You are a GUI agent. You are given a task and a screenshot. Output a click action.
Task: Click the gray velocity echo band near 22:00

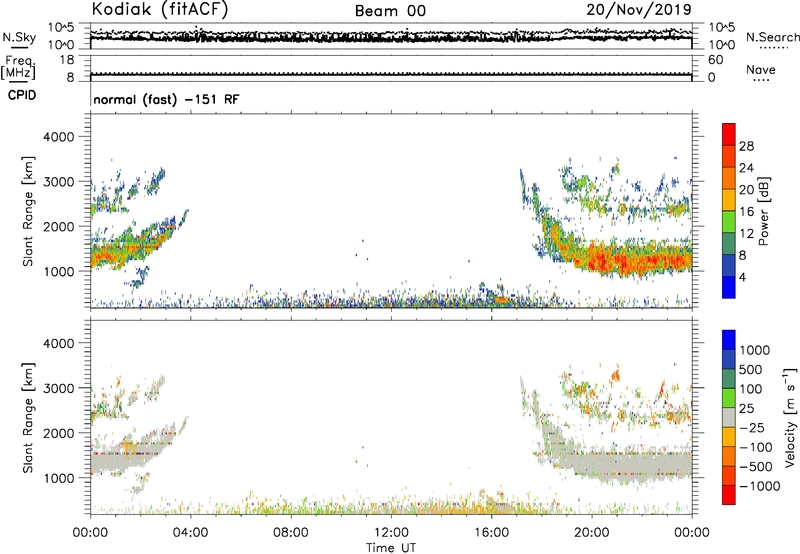tap(641, 464)
